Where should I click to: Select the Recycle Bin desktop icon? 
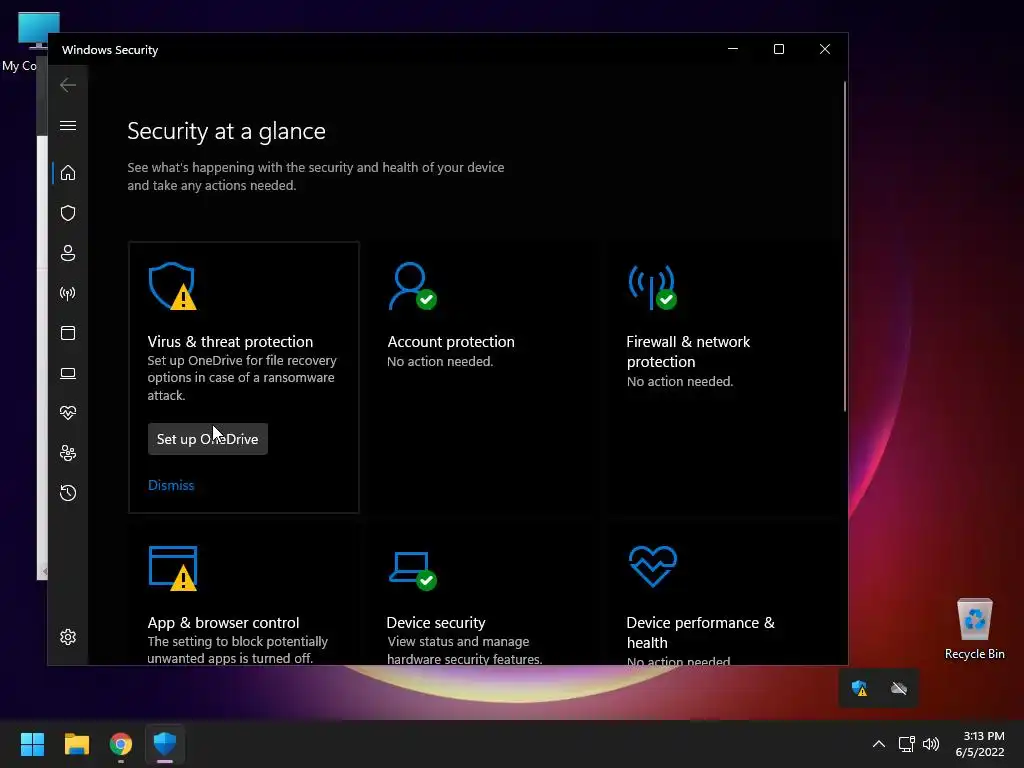click(974, 630)
